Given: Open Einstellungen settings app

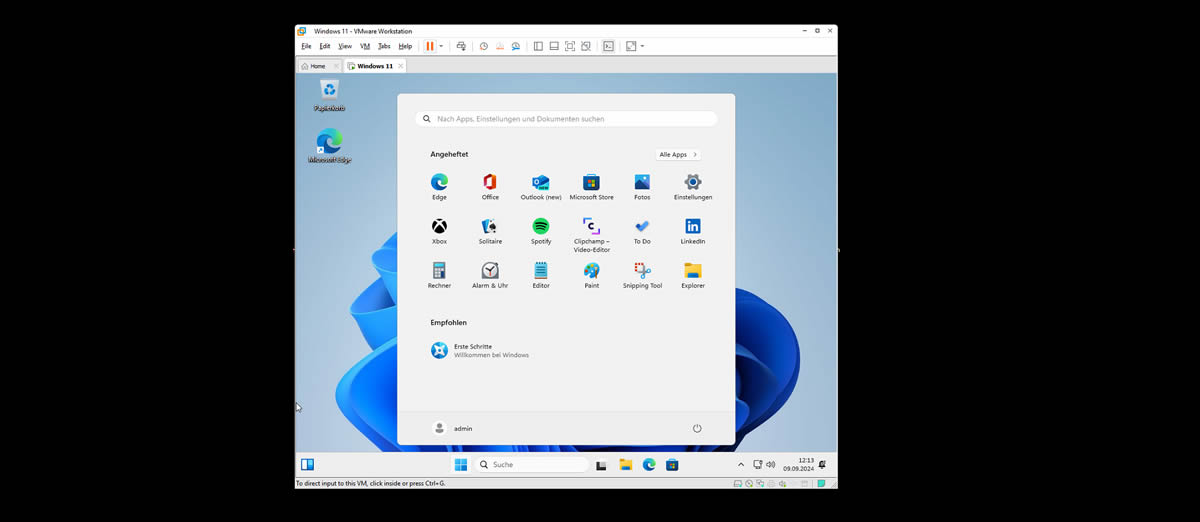Looking at the screenshot, I should tap(693, 186).
